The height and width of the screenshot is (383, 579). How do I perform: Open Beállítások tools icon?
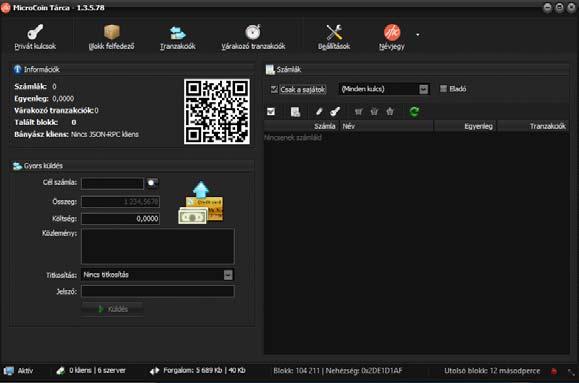pyautogui.click(x=334, y=33)
